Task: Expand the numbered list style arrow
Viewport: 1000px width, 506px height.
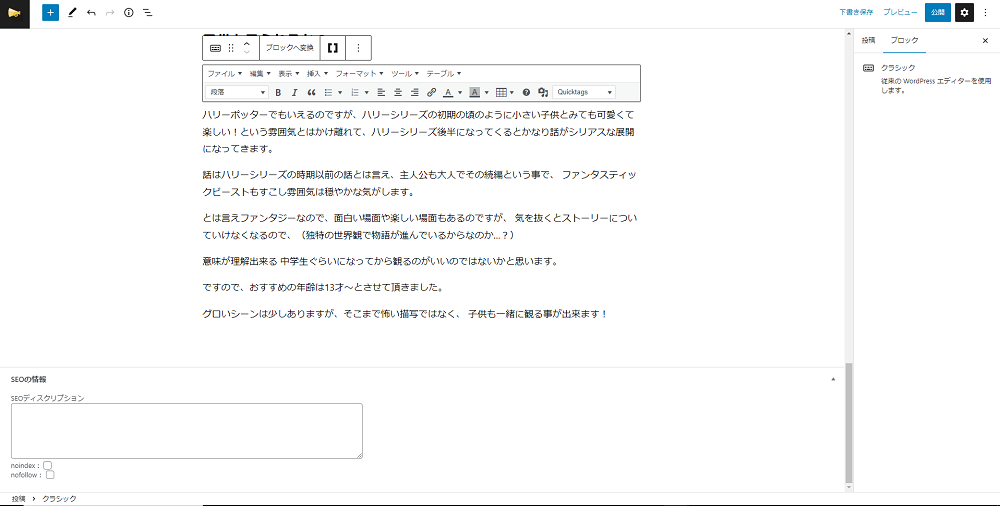Action: click(x=367, y=93)
